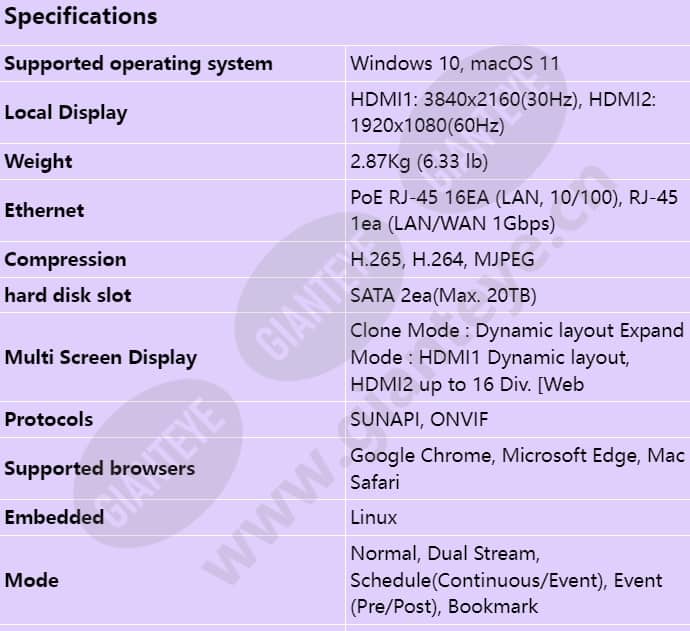The height and width of the screenshot is (631, 690).
Task: Select the Compression row label
Action: [x=65, y=260]
